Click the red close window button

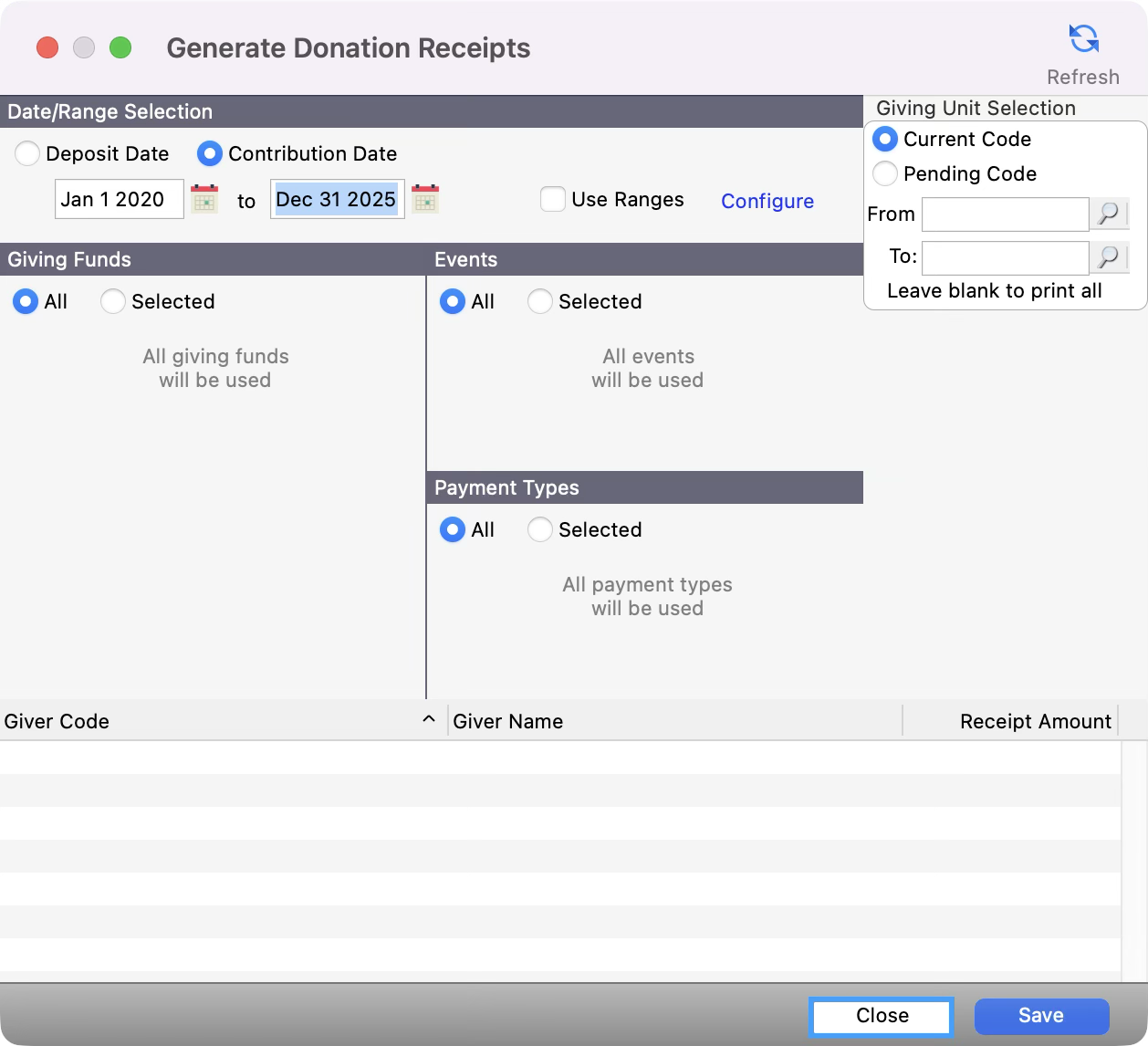pyautogui.click(x=47, y=47)
